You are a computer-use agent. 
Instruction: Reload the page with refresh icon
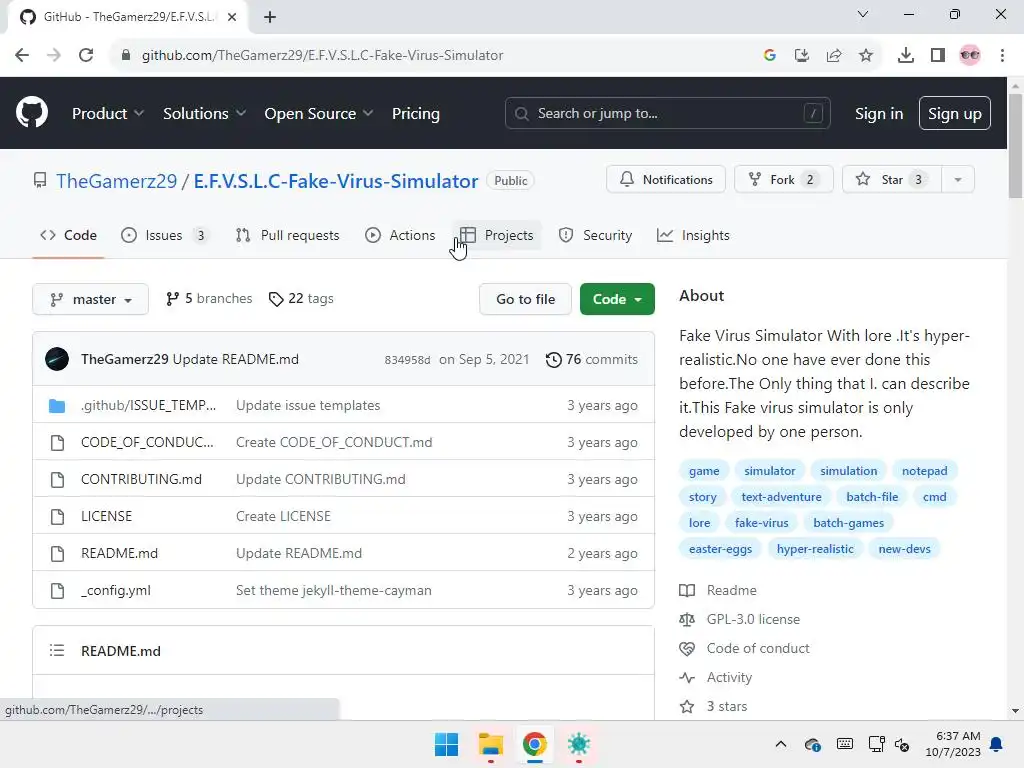86,55
